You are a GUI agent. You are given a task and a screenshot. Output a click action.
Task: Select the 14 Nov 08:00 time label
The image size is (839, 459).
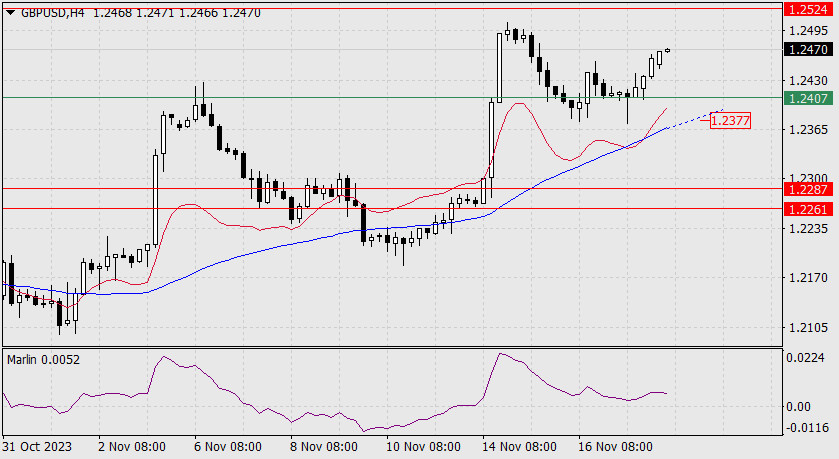(519, 447)
